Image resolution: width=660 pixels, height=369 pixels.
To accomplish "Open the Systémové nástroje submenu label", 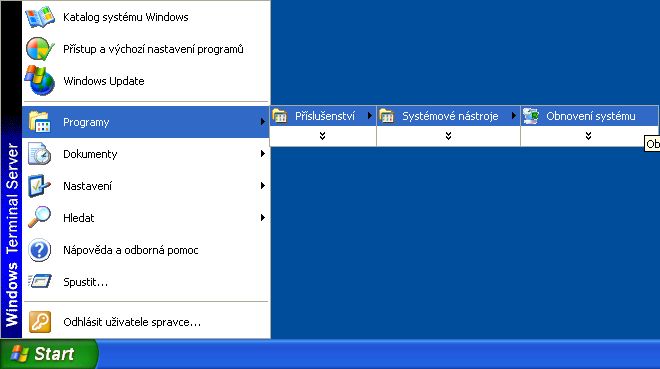I will point(450,116).
